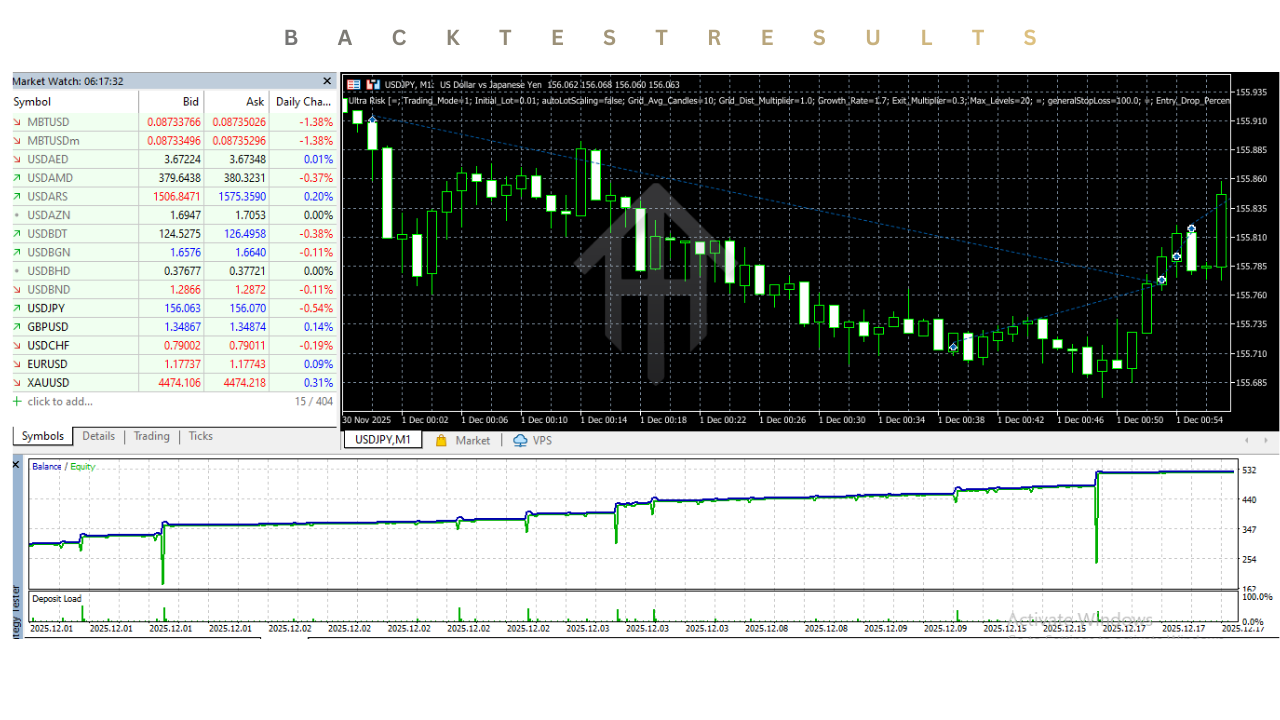This screenshot has height=720, width=1280.
Task: Select the USDJPY,M1 chart tab
Action: tap(383, 440)
